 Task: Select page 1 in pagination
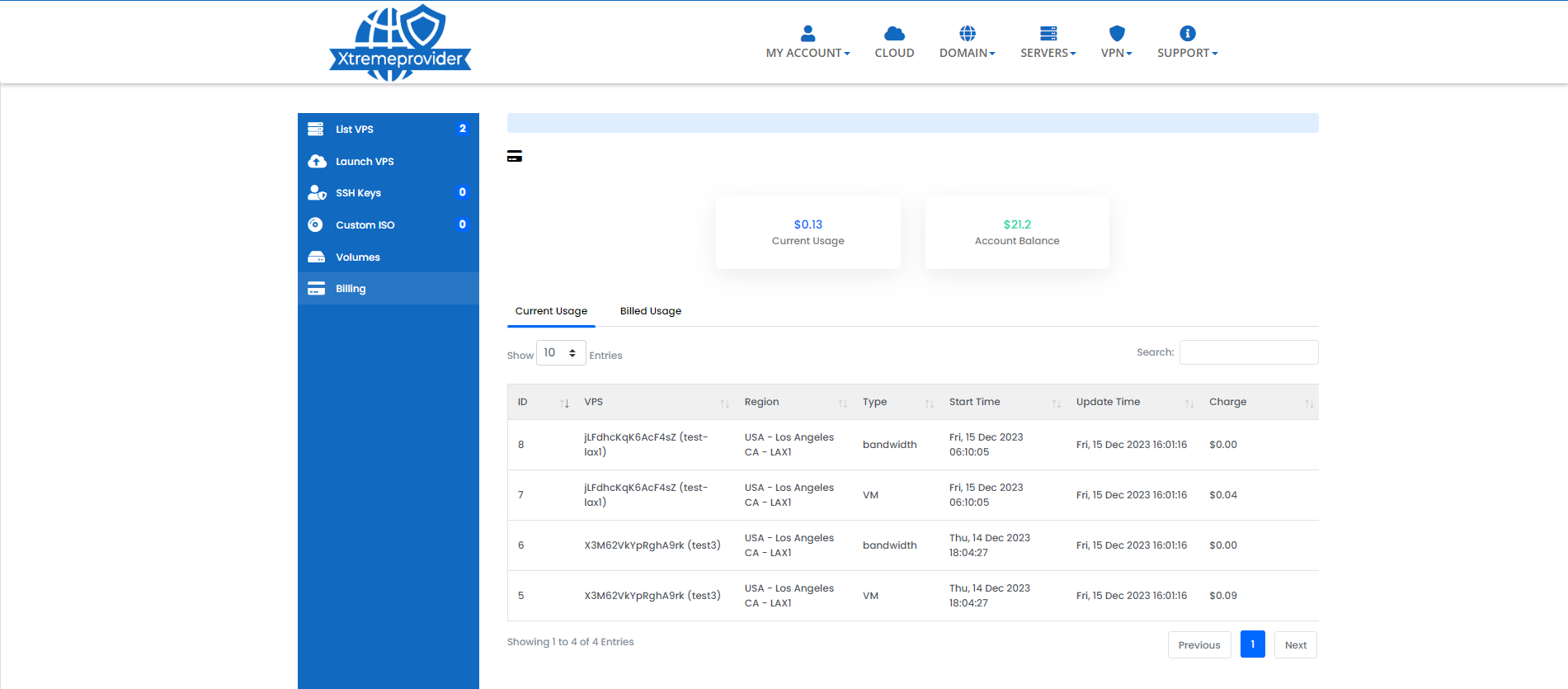point(1252,644)
